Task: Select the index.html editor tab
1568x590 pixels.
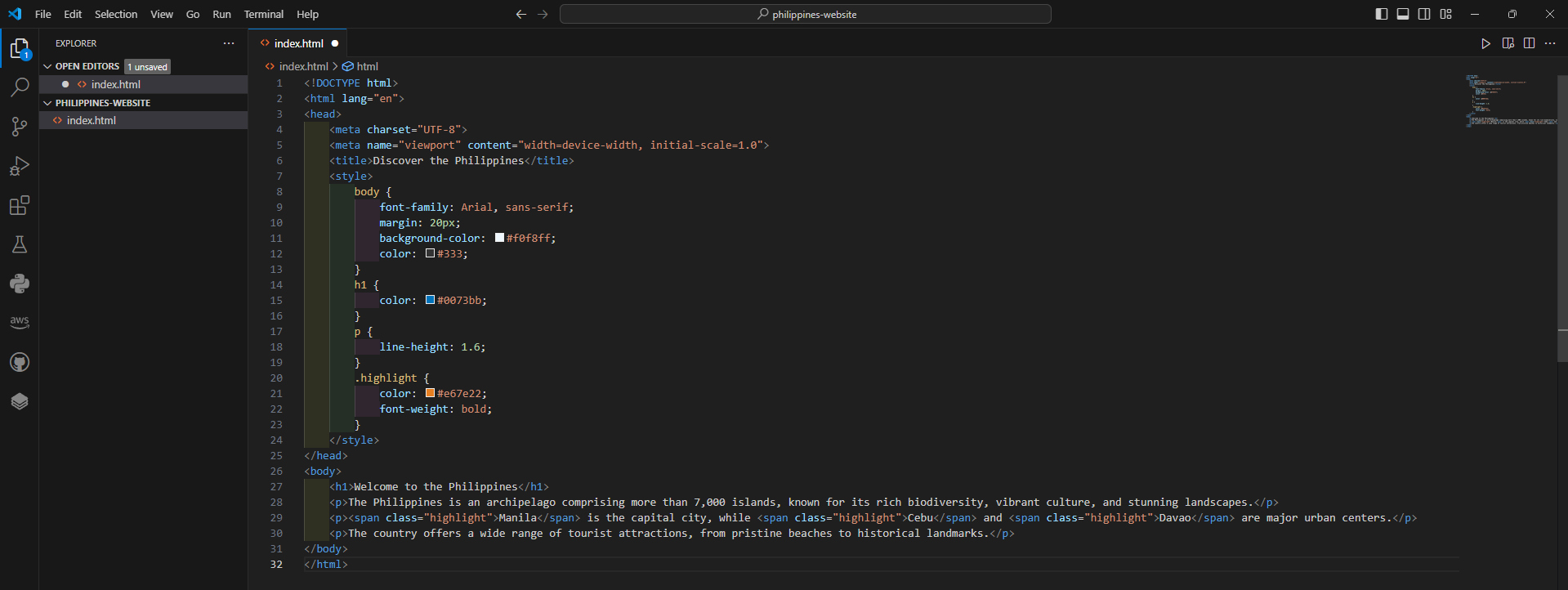Action: click(x=298, y=43)
